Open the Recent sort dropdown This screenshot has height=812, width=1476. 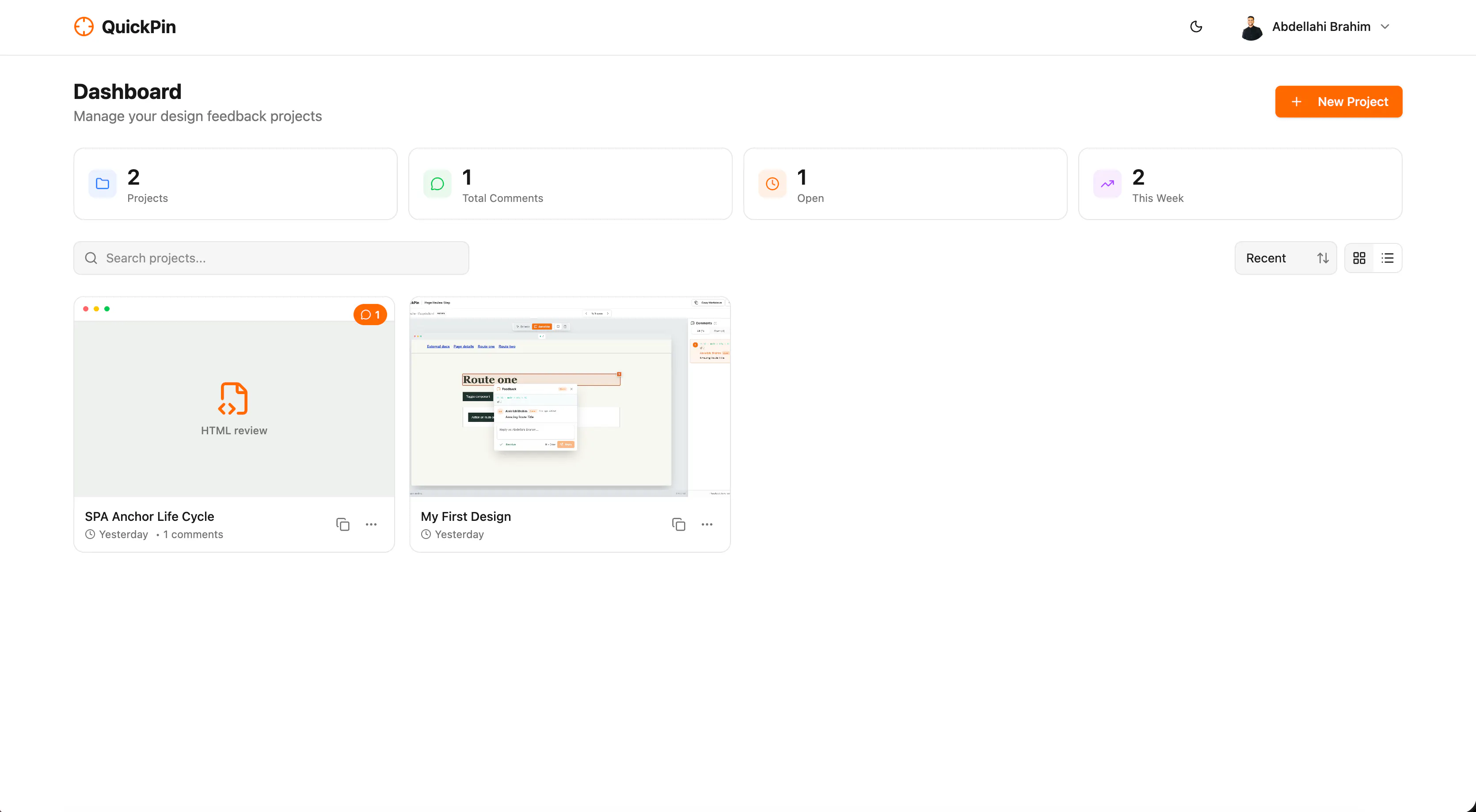(1285, 258)
